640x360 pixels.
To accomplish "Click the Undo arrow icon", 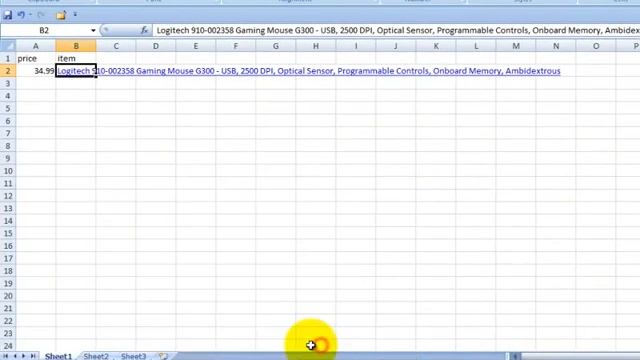I will point(21,15).
